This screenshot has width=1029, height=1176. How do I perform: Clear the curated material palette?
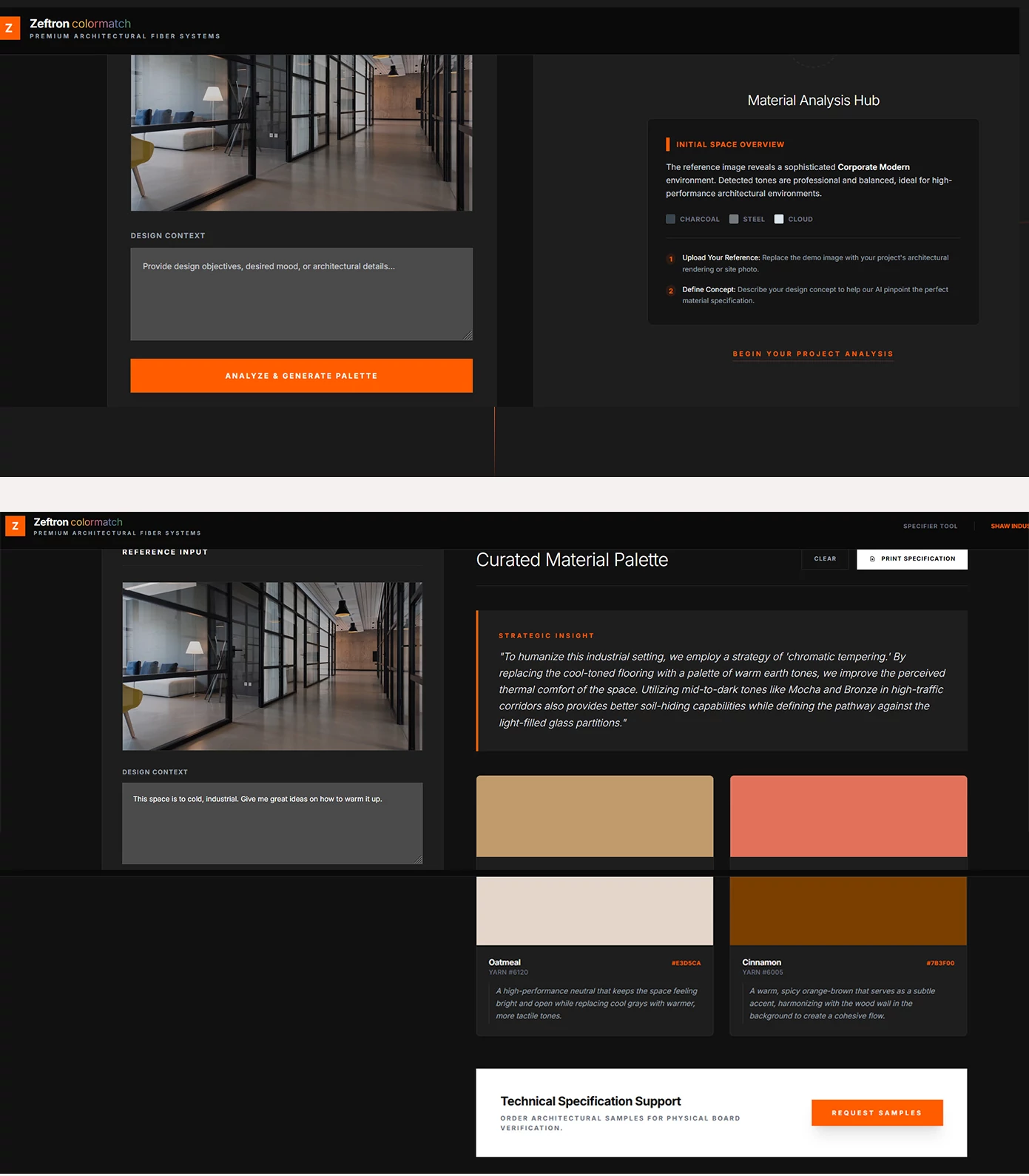[x=825, y=559]
